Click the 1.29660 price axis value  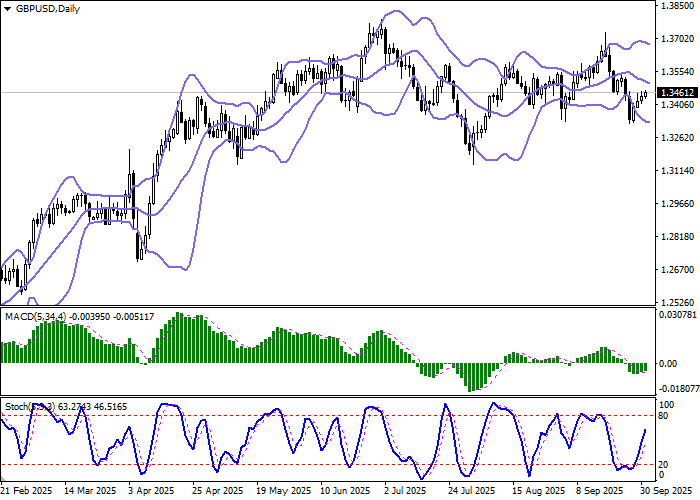(678, 204)
